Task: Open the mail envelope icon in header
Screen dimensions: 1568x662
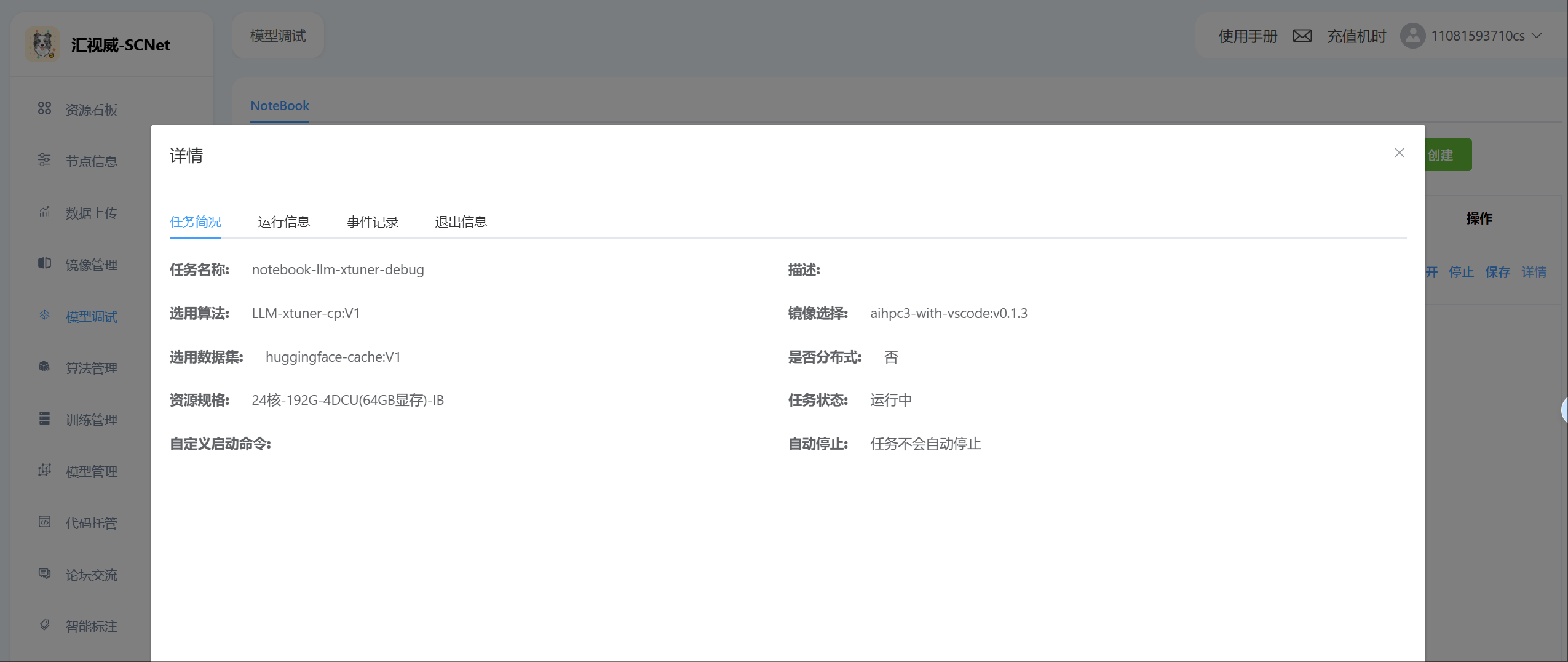Action: coord(1302,36)
